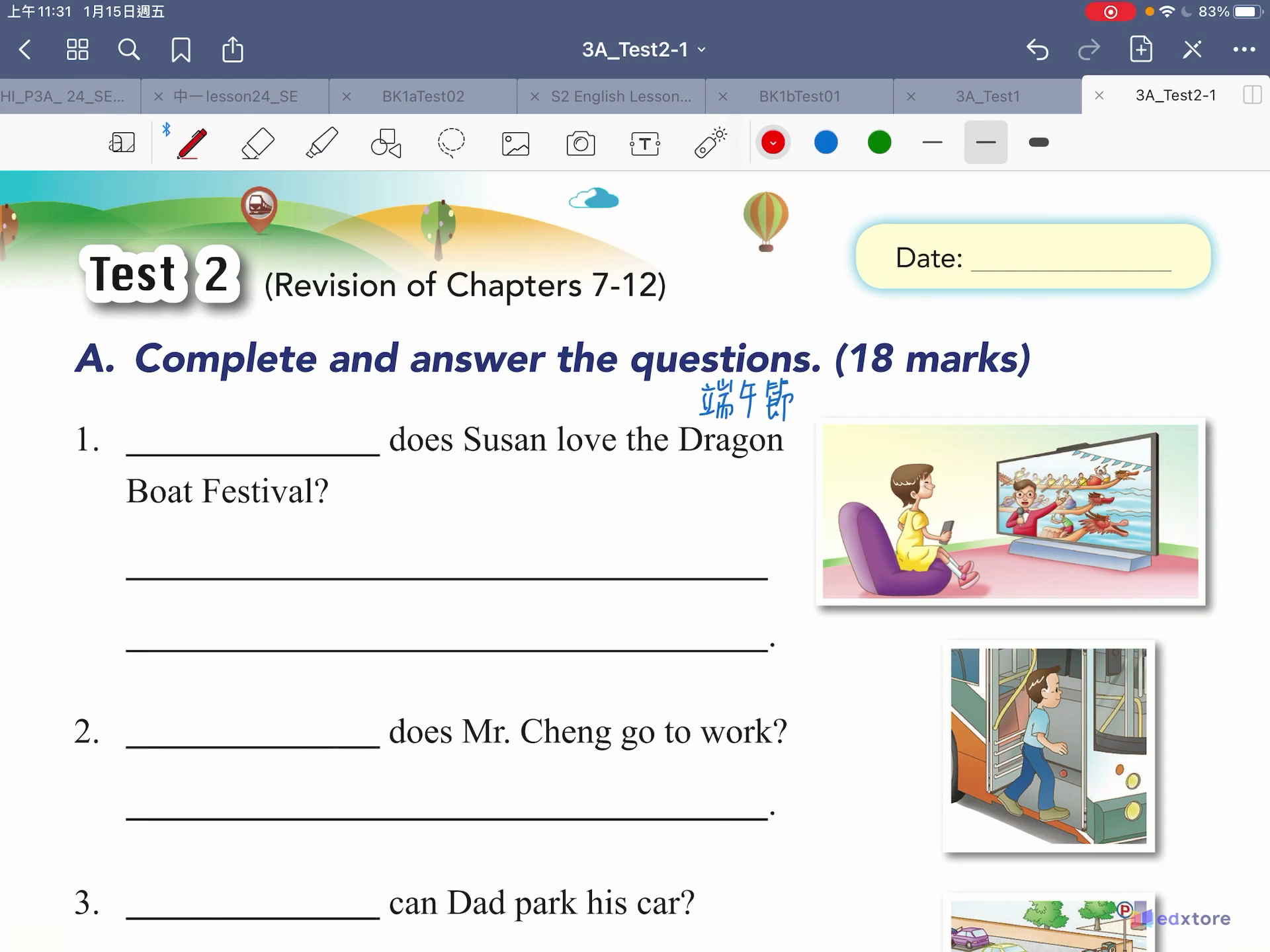1270x952 pixels.
Task: Open the thumbnail grid view
Action: coord(77,50)
